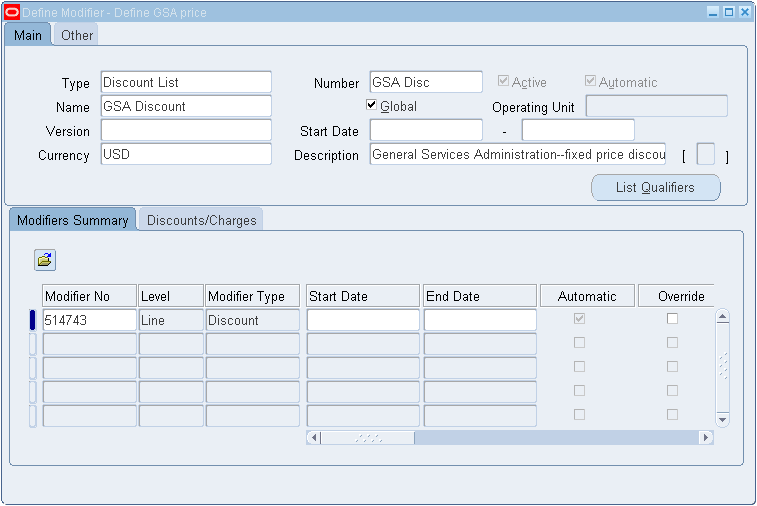The width and height of the screenshot is (757, 506).
Task: Enable Override checkbox for modifier 514743
Action: 672,319
